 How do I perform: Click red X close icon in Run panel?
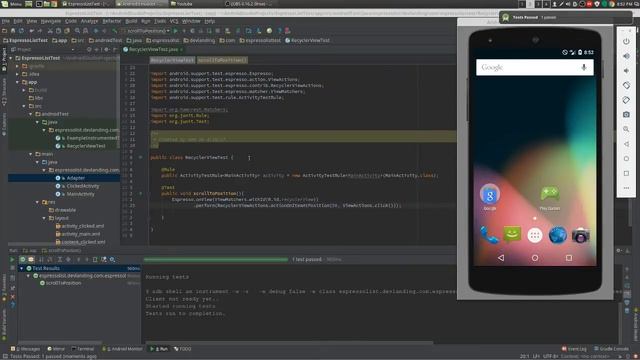click(12, 297)
